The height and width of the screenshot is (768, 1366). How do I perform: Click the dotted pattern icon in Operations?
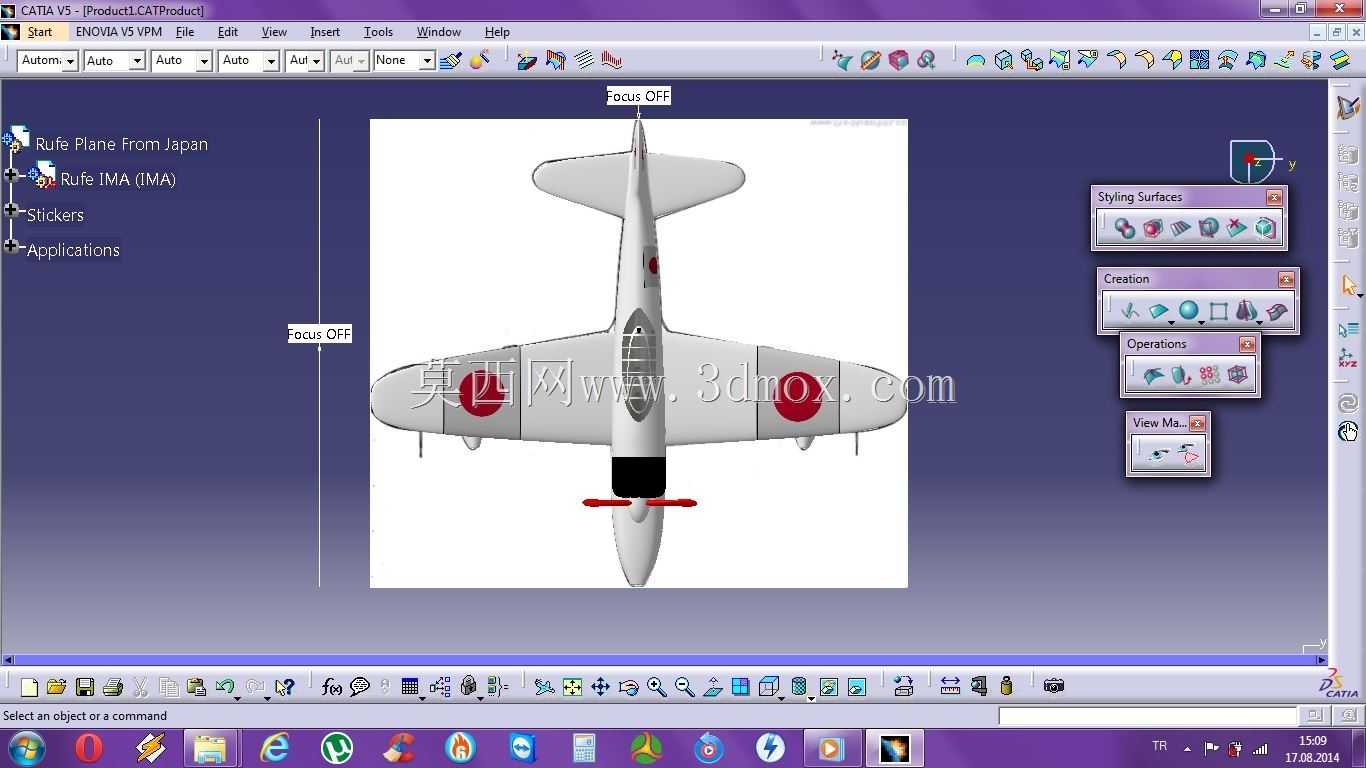pyautogui.click(x=1210, y=375)
